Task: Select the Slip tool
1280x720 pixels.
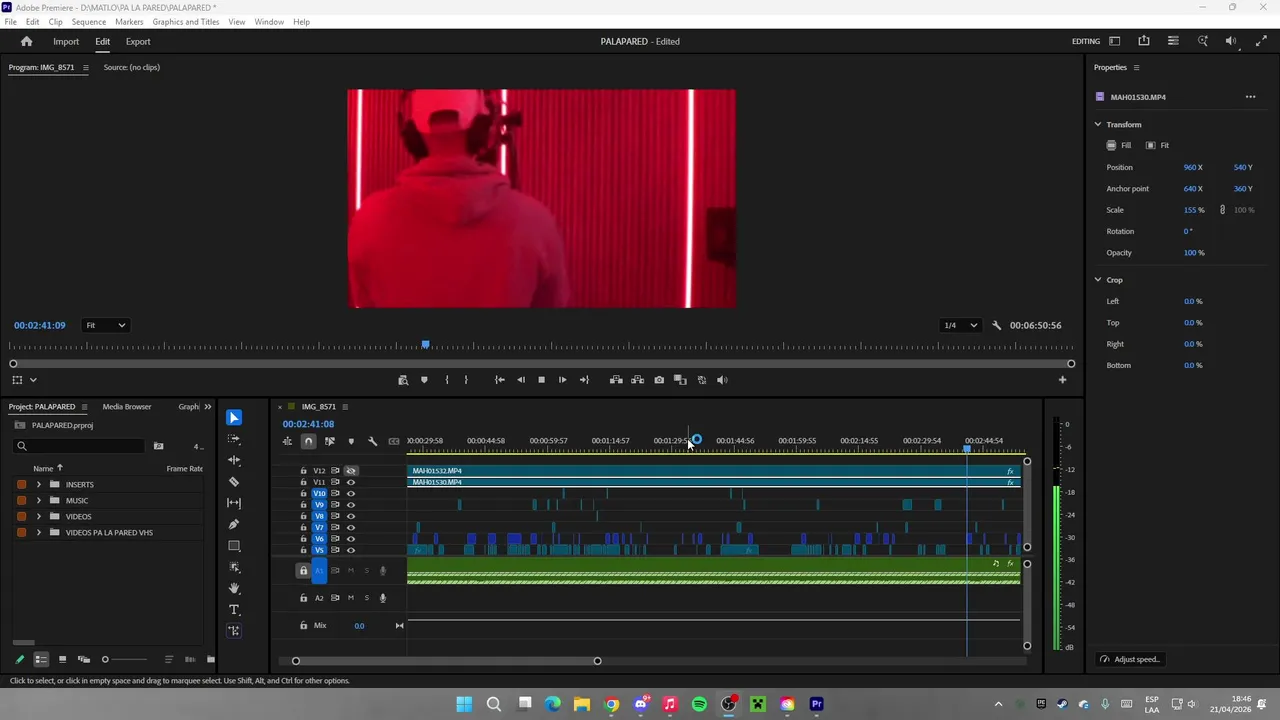Action: click(234, 503)
